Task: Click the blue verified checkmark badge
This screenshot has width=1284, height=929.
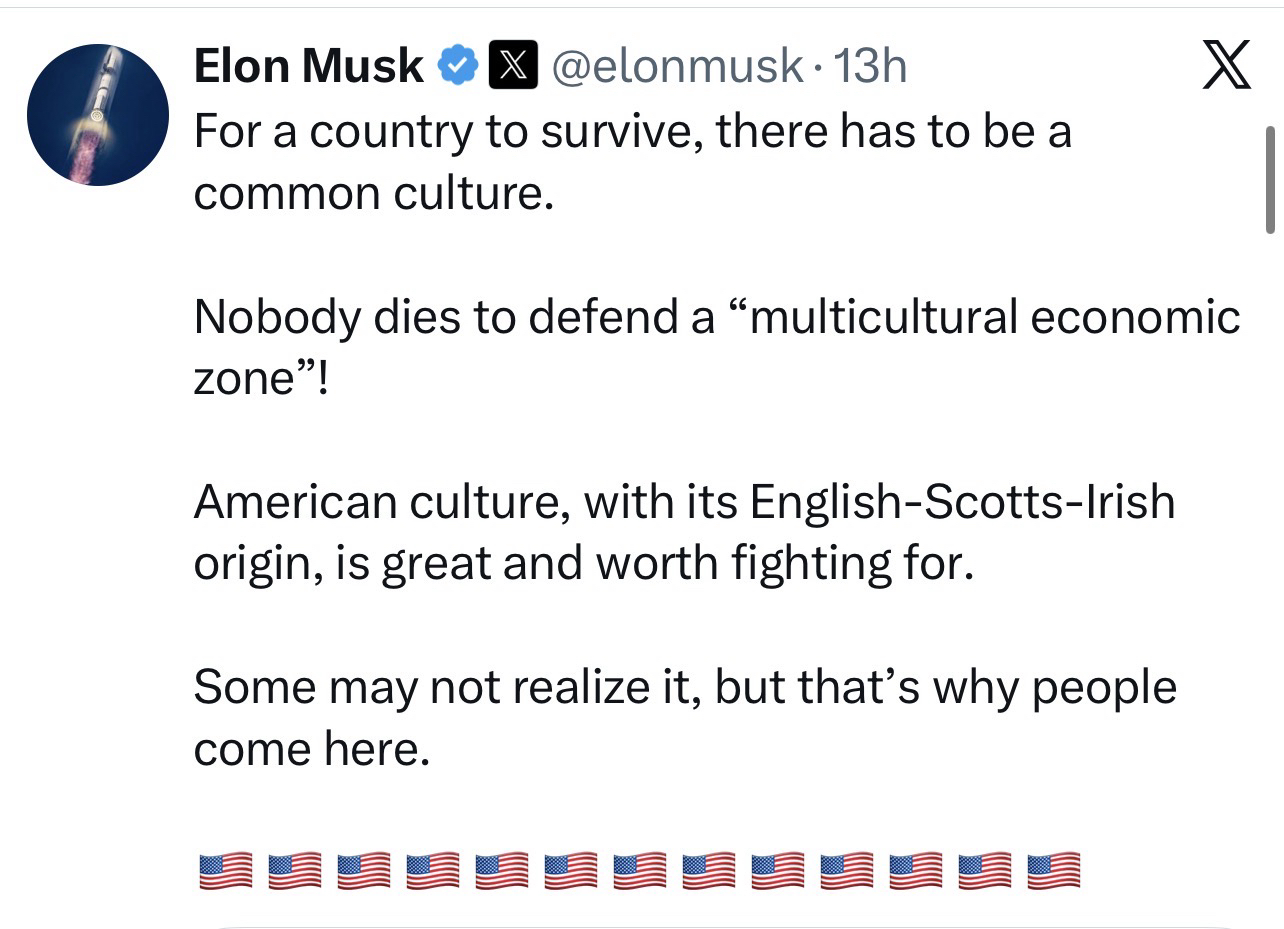Action: point(459,67)
